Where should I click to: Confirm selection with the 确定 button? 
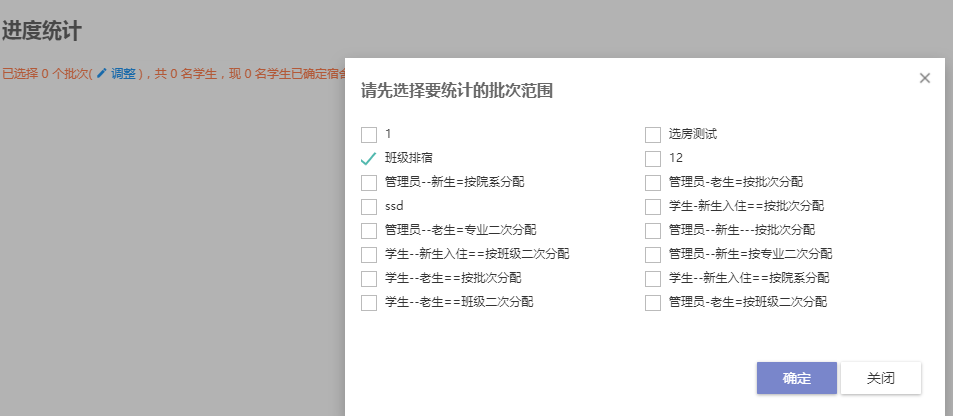pos(797,378)
